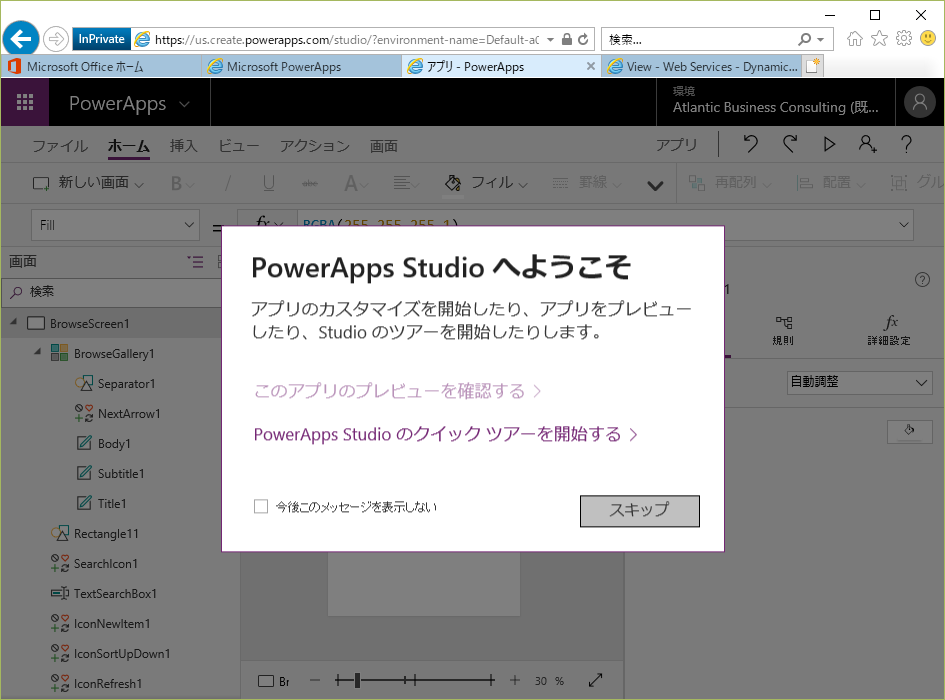Viewport: 945px width, 700px height.
Task: Open the Screen ribbon tab
Action: 384,146
